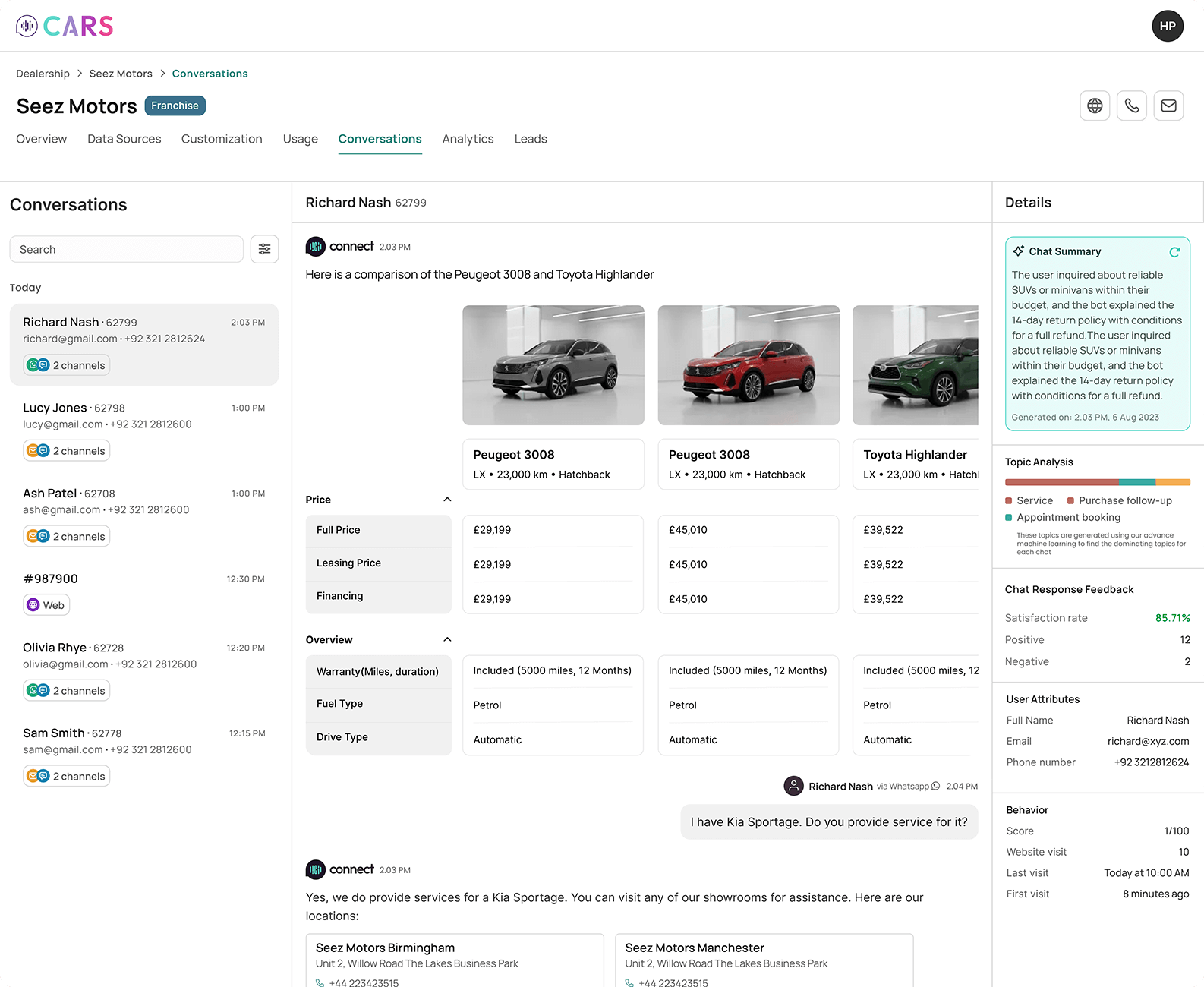The height and width of the screenshot is (987, 1204).
Task: Click the WhatsApp icon next to via Whatsapp
Action: (935, 787)
